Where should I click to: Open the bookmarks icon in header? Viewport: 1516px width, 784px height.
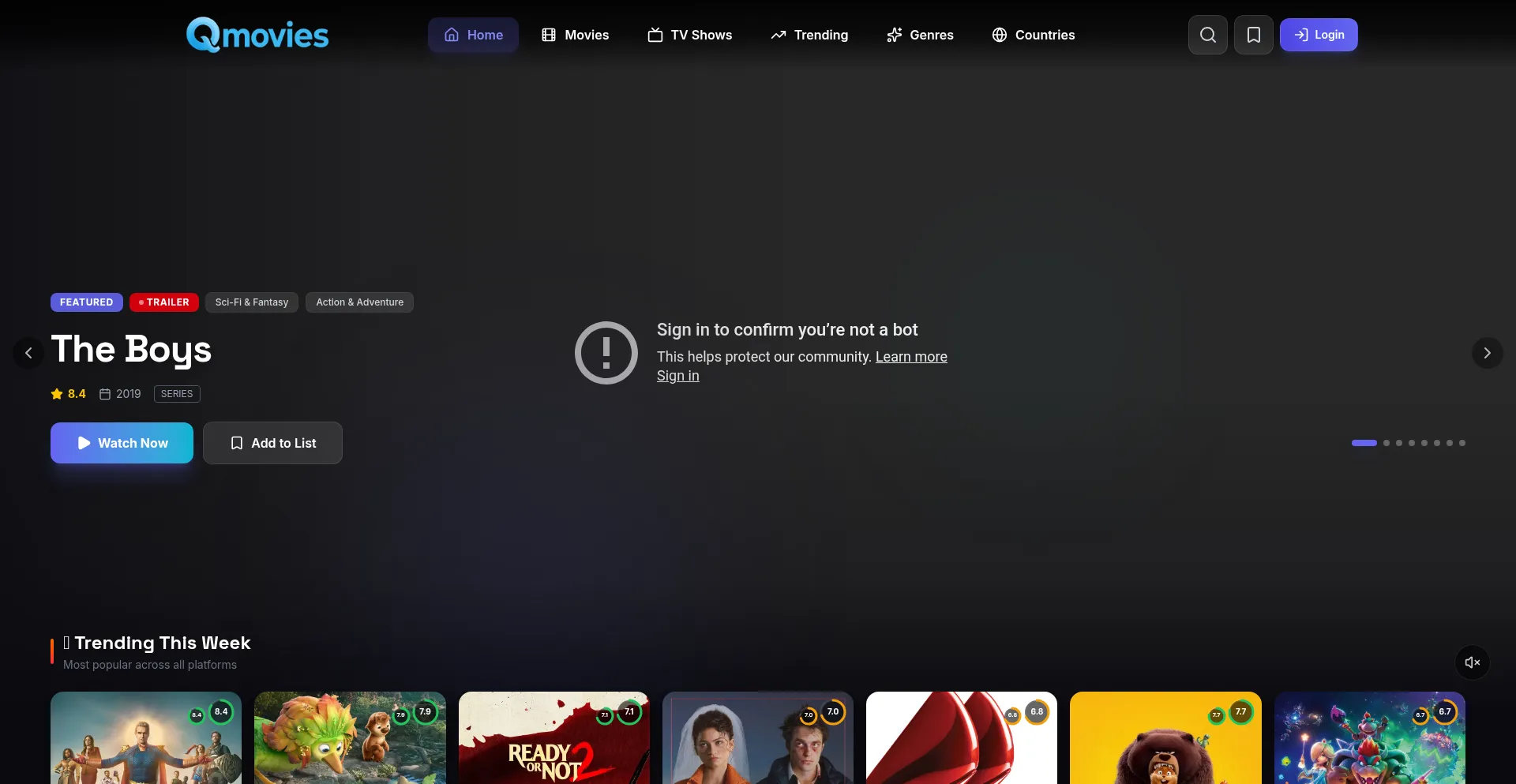point(1254,35)
